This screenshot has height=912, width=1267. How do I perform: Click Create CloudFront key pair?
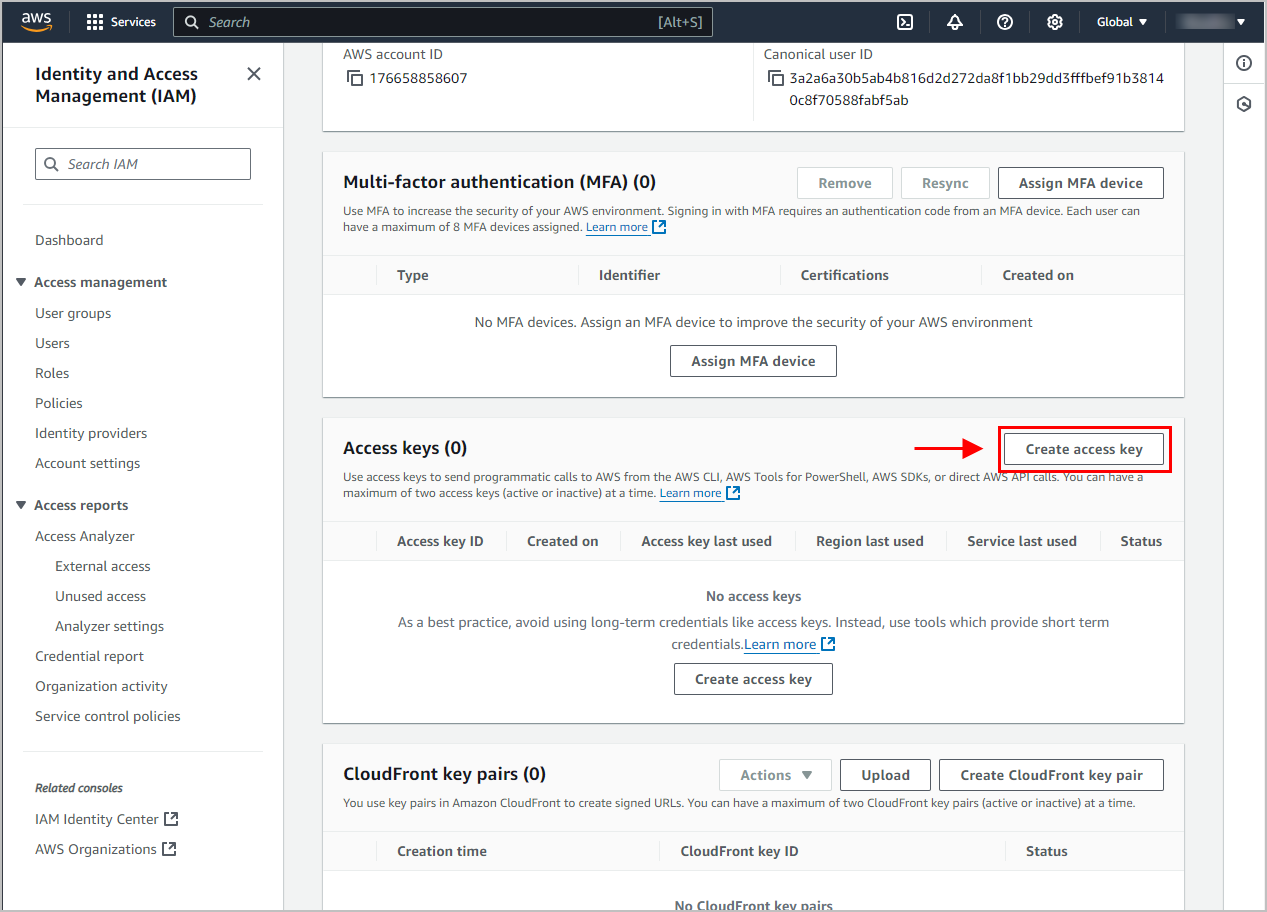pyautogui.click(x=1051, y=775)
